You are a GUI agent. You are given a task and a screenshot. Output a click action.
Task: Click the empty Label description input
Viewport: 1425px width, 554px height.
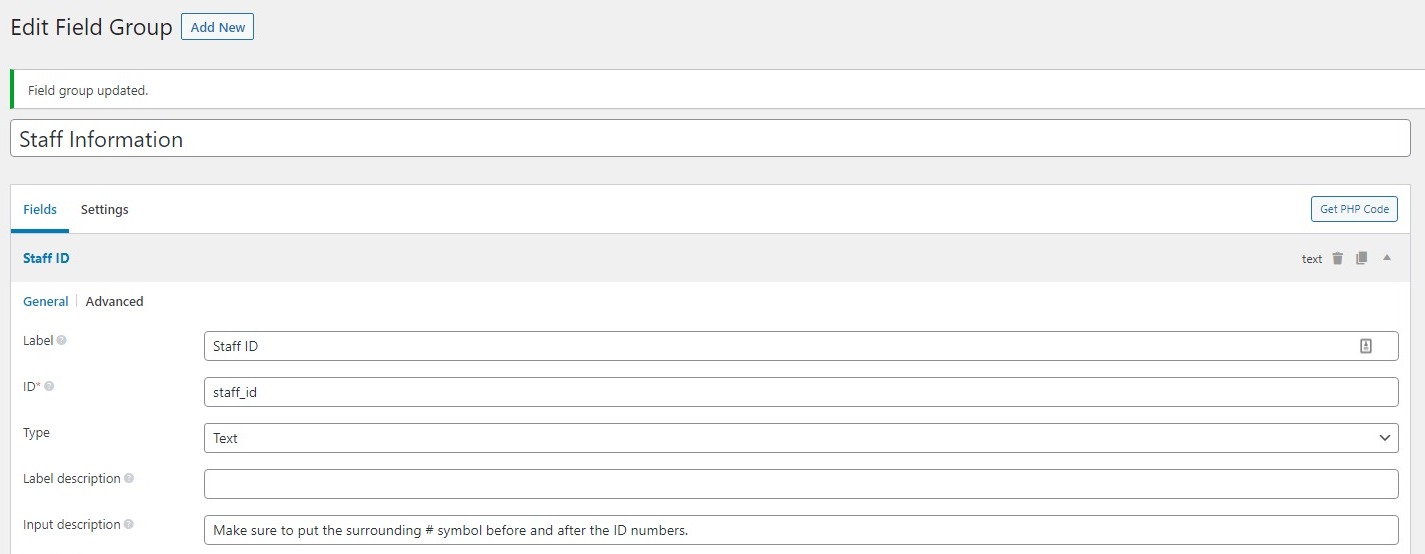pos(801,484)
